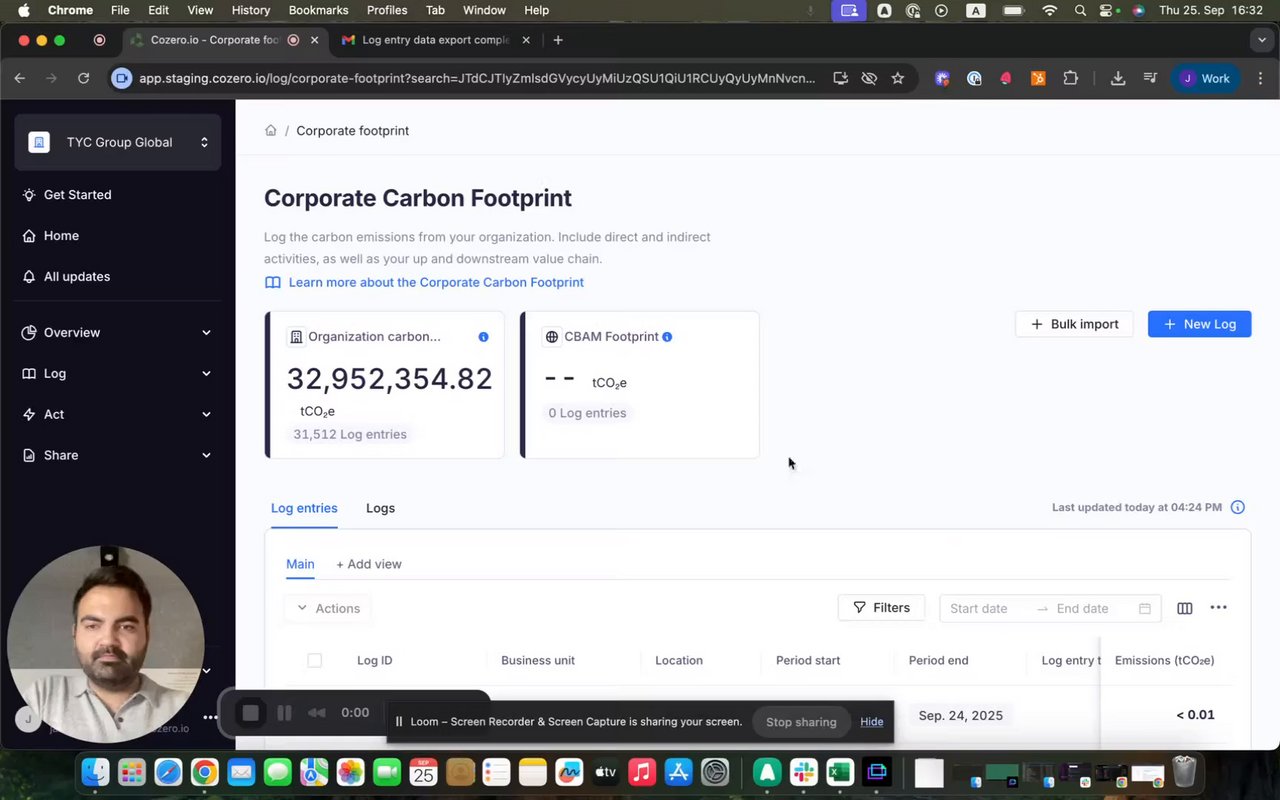
Task: Select the Main view tab
Action: (x=300, y=564)
